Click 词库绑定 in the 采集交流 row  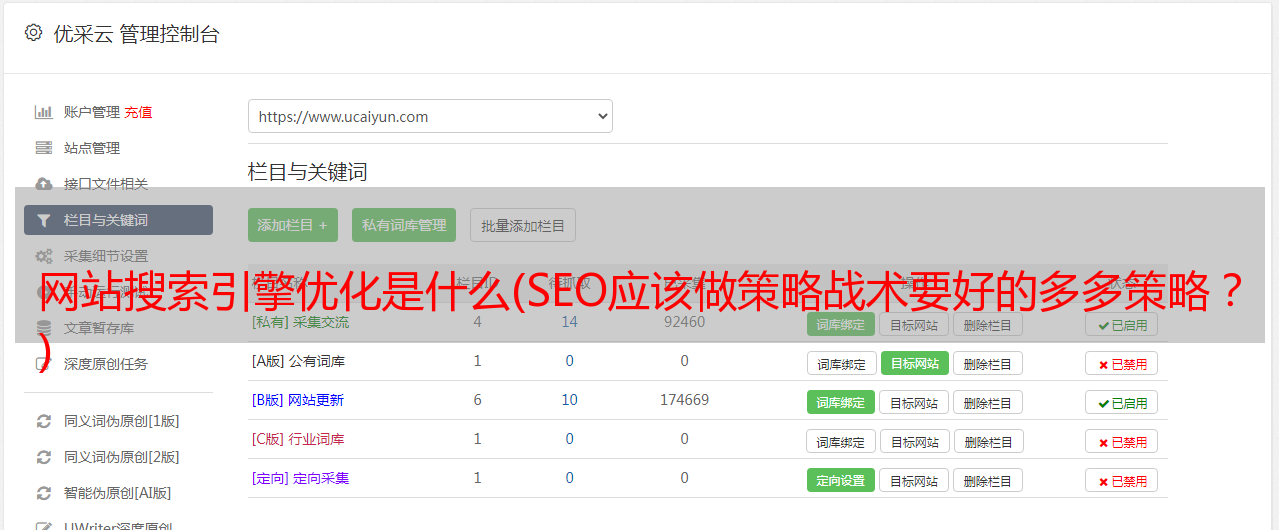coord(841,324)
